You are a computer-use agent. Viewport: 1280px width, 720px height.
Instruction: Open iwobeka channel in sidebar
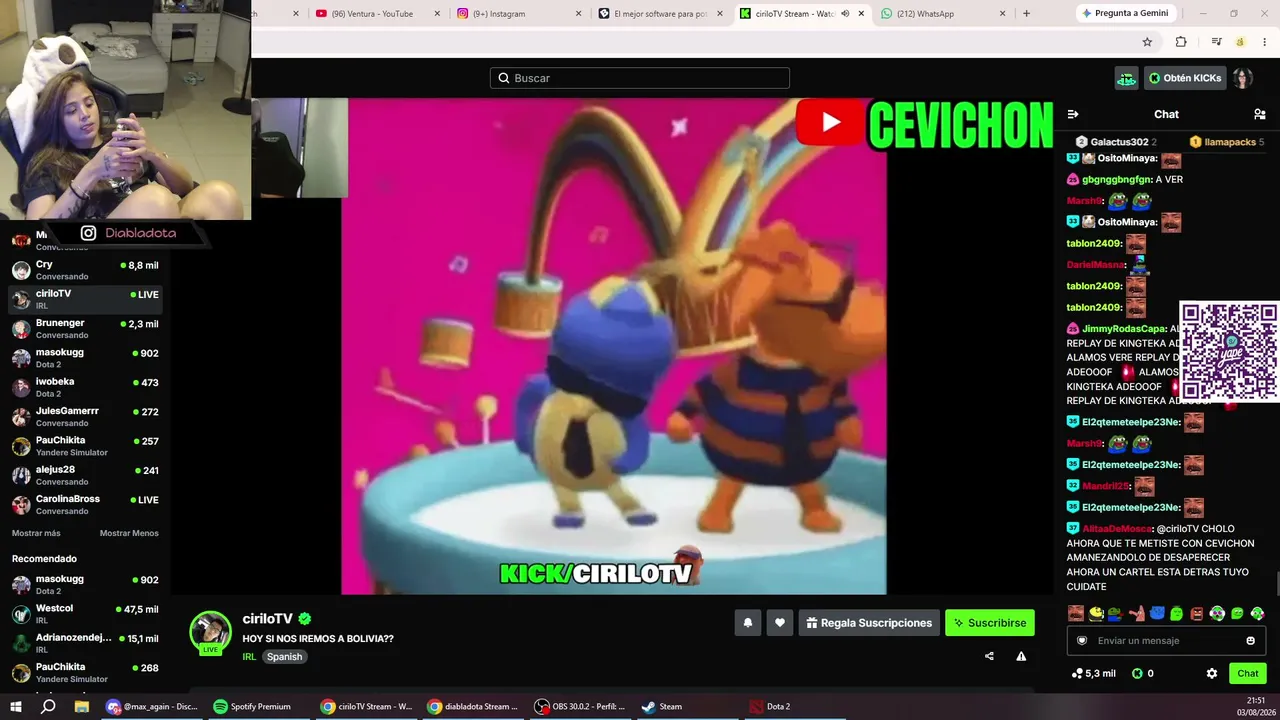point(85,388)
